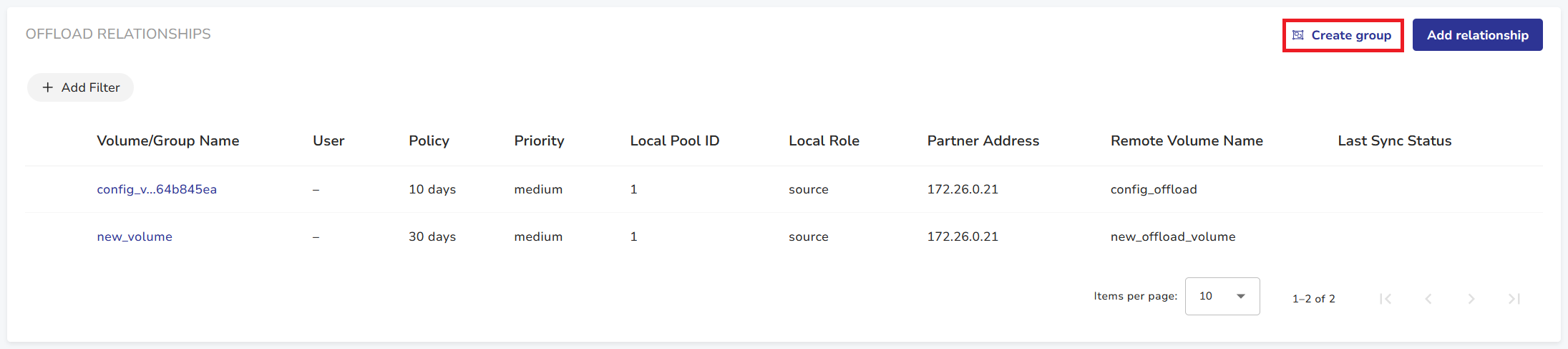Sort by Volume/Group Name column header
Viewport: 1568px width, 349px height.
pyautogui.click(x=168, y=141)
